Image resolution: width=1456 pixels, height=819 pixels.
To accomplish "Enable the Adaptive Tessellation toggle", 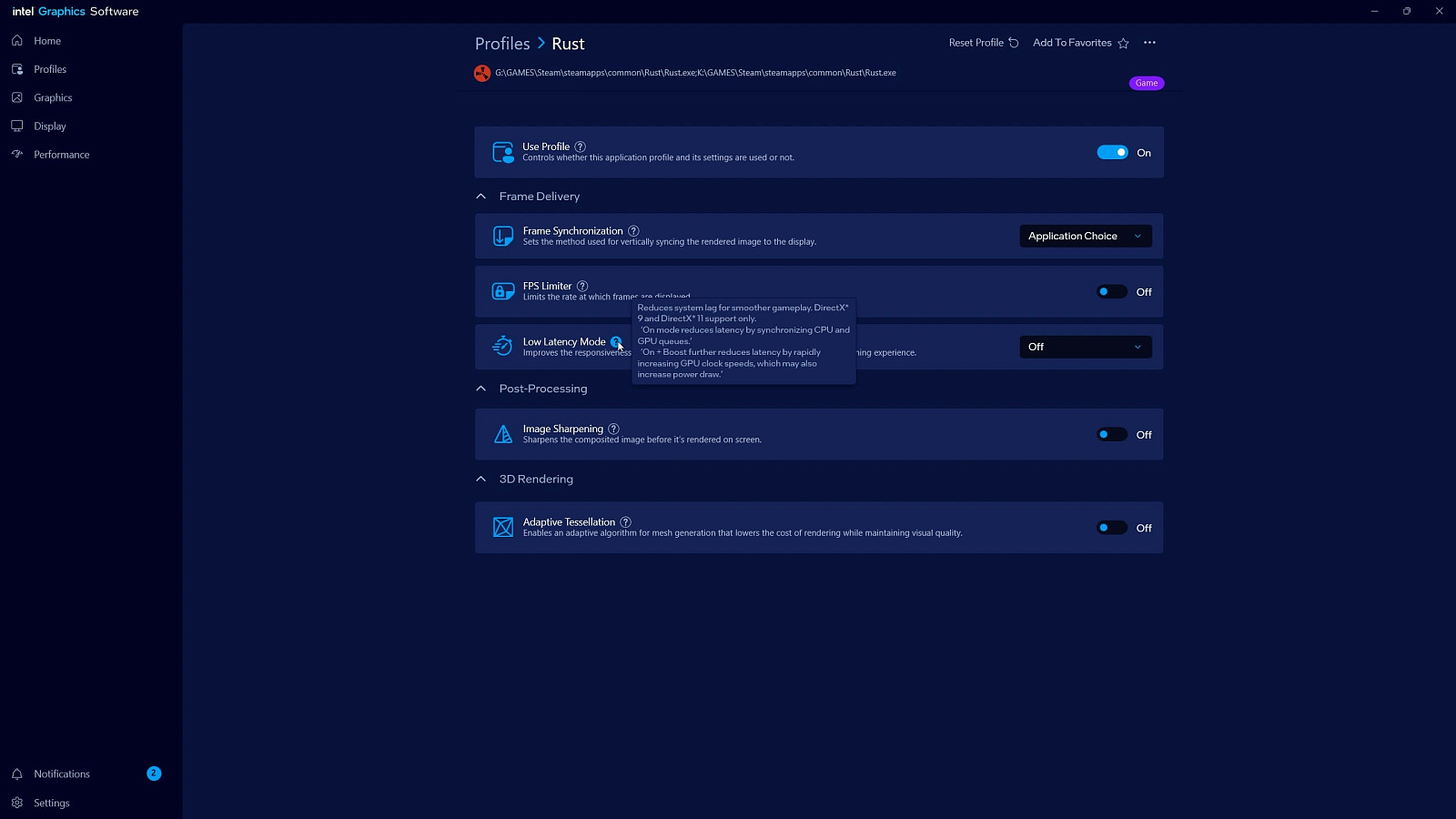I will pos(1112,528).
